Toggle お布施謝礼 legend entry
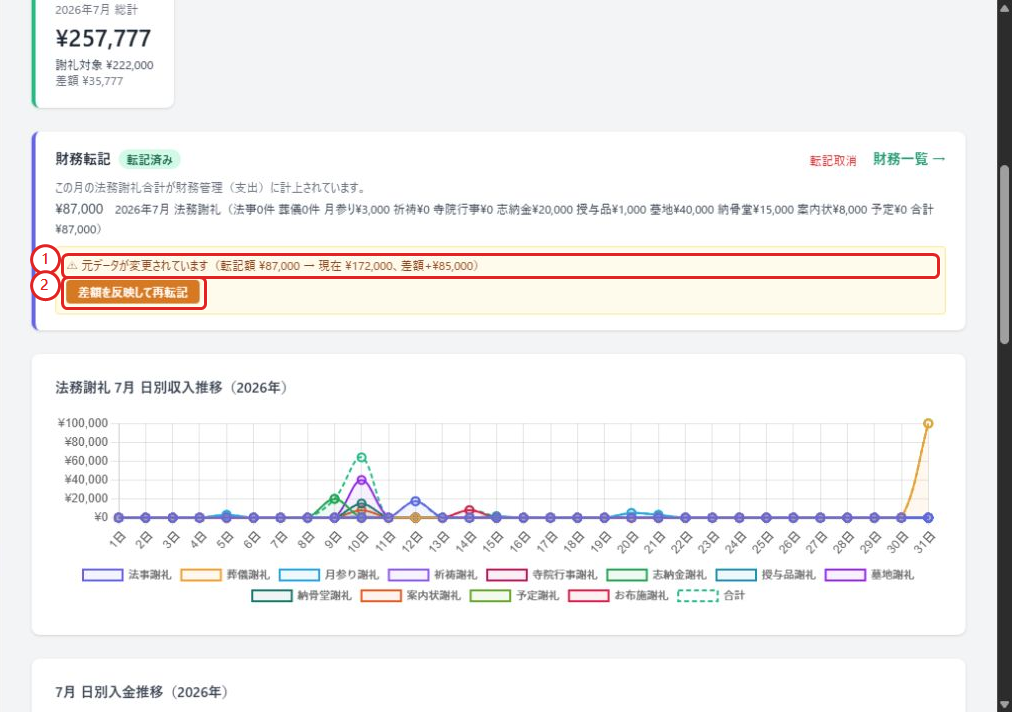Viewport: 1012px width, 712px height. (x=618, y=595)
